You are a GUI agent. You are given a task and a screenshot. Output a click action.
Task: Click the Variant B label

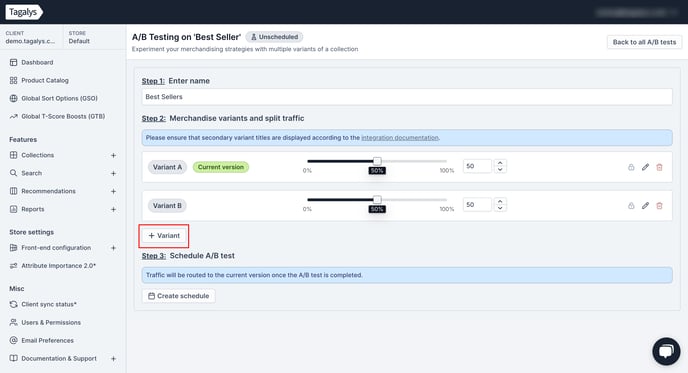(167, 206)
